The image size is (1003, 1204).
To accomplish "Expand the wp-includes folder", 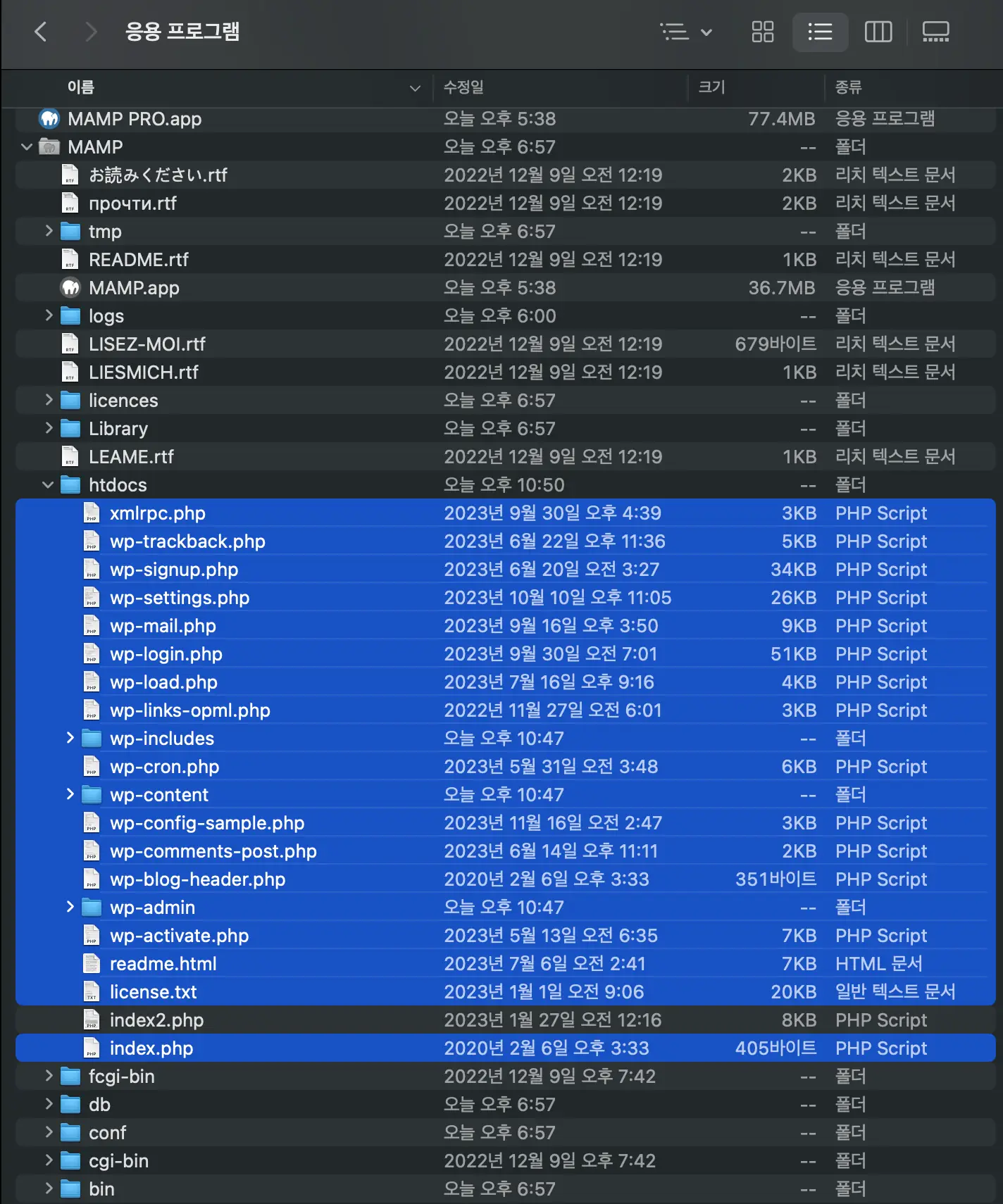I will pos(70,738).
